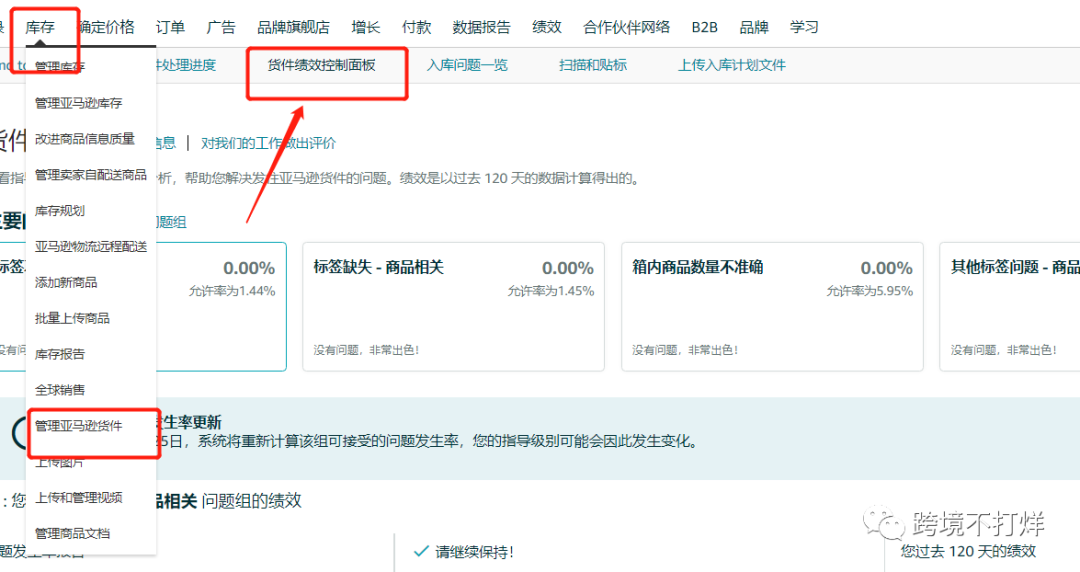Click 对我们的工作做出评价 link

(x=269, y=143)
